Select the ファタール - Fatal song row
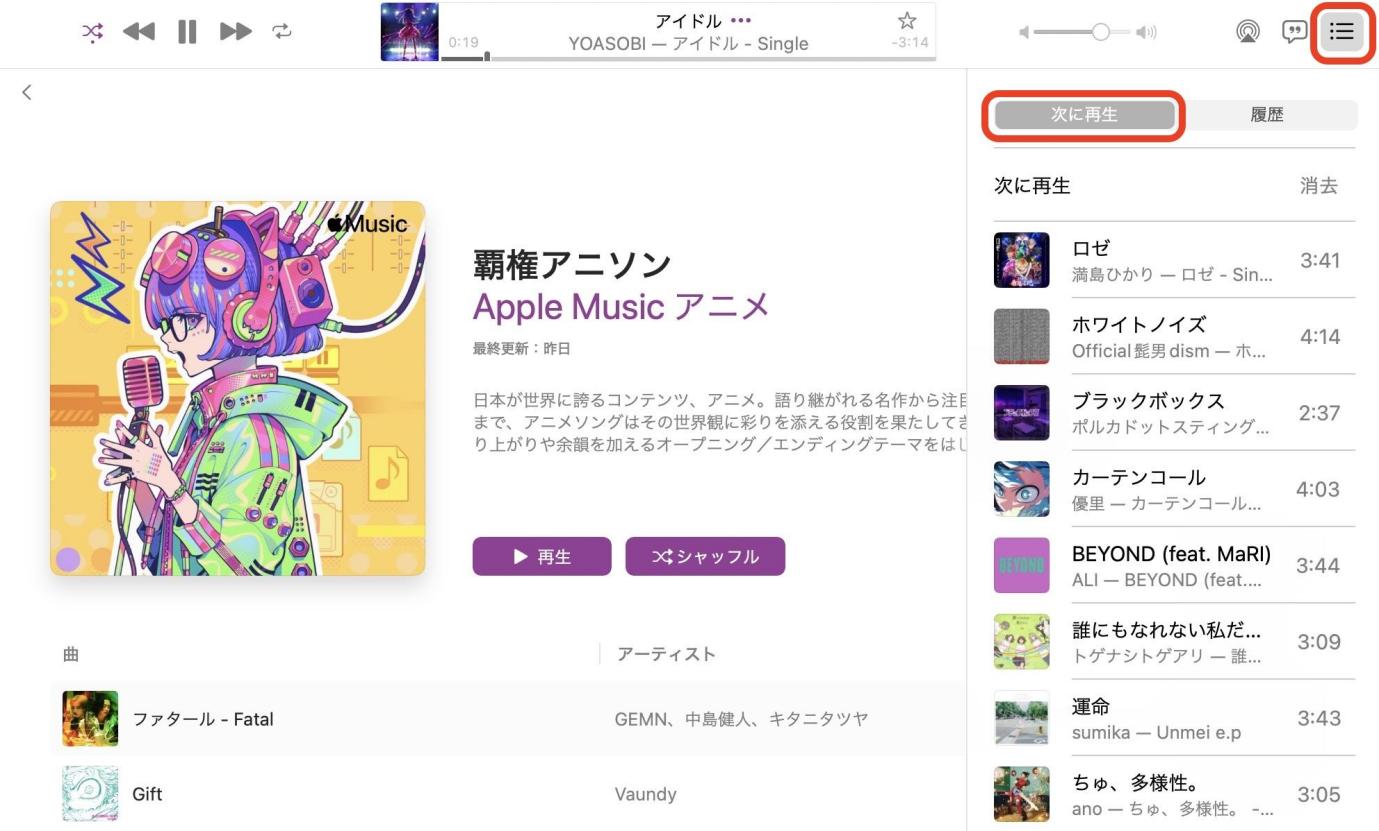 tap(508, 719)
